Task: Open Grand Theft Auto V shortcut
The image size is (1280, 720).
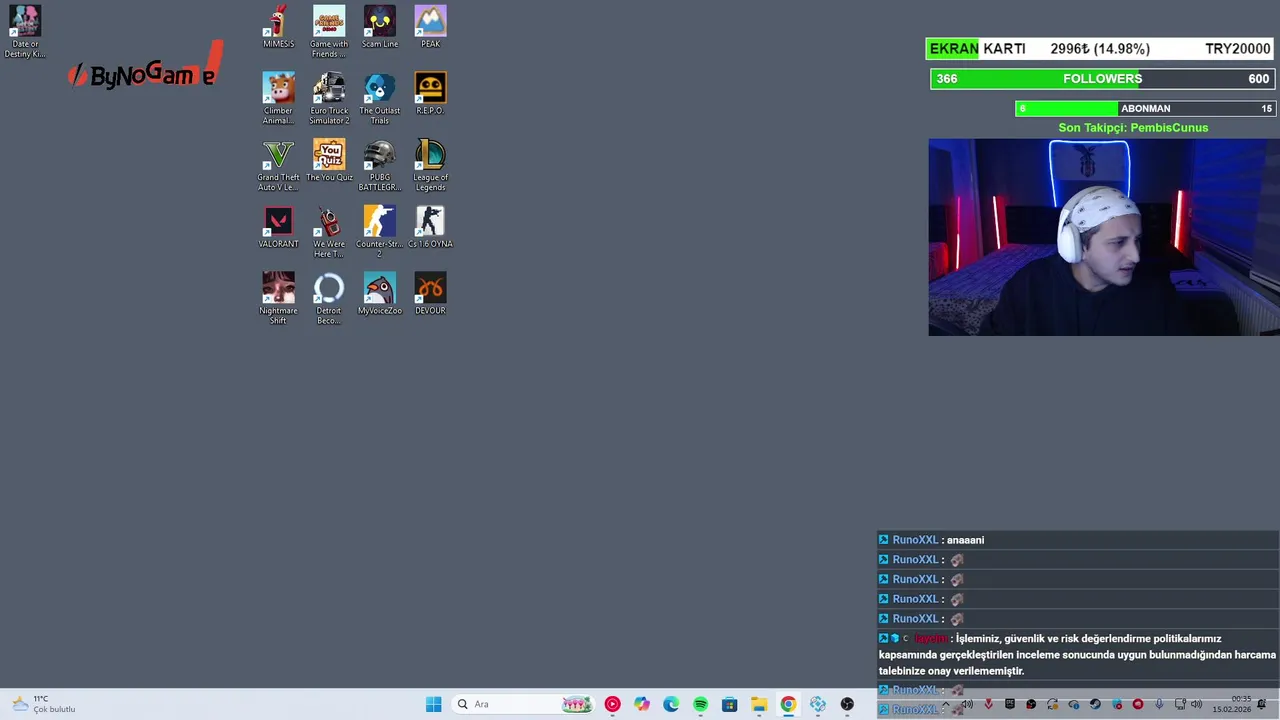Action: point(278,165)
